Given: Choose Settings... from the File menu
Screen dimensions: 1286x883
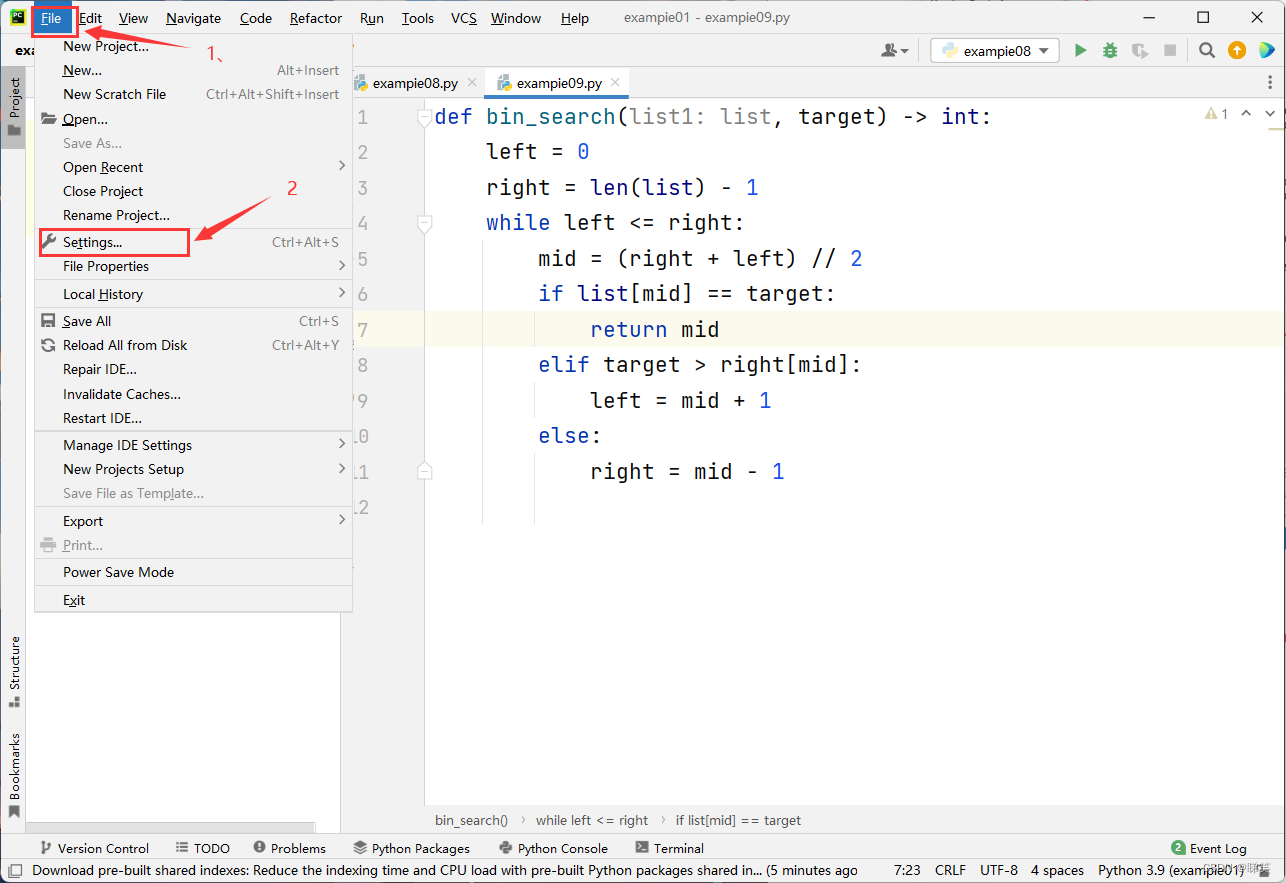Looking at the screenshot, I should [x=193, y=242].
